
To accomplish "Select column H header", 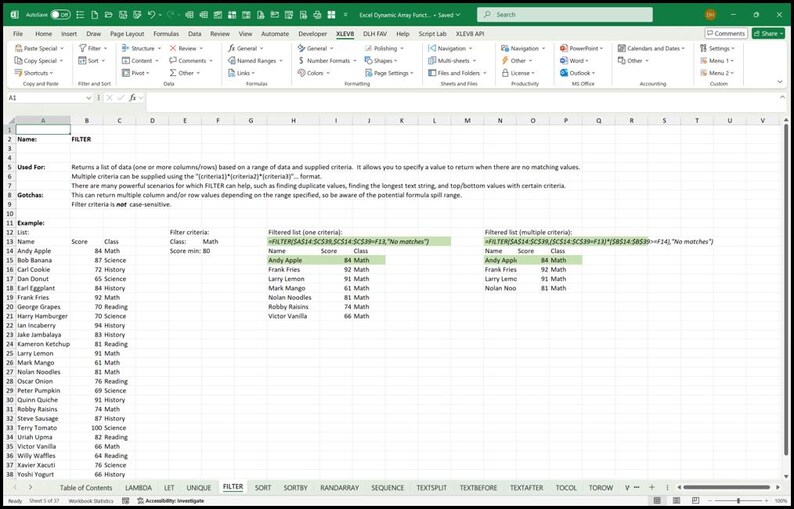I will pos(294,121).
